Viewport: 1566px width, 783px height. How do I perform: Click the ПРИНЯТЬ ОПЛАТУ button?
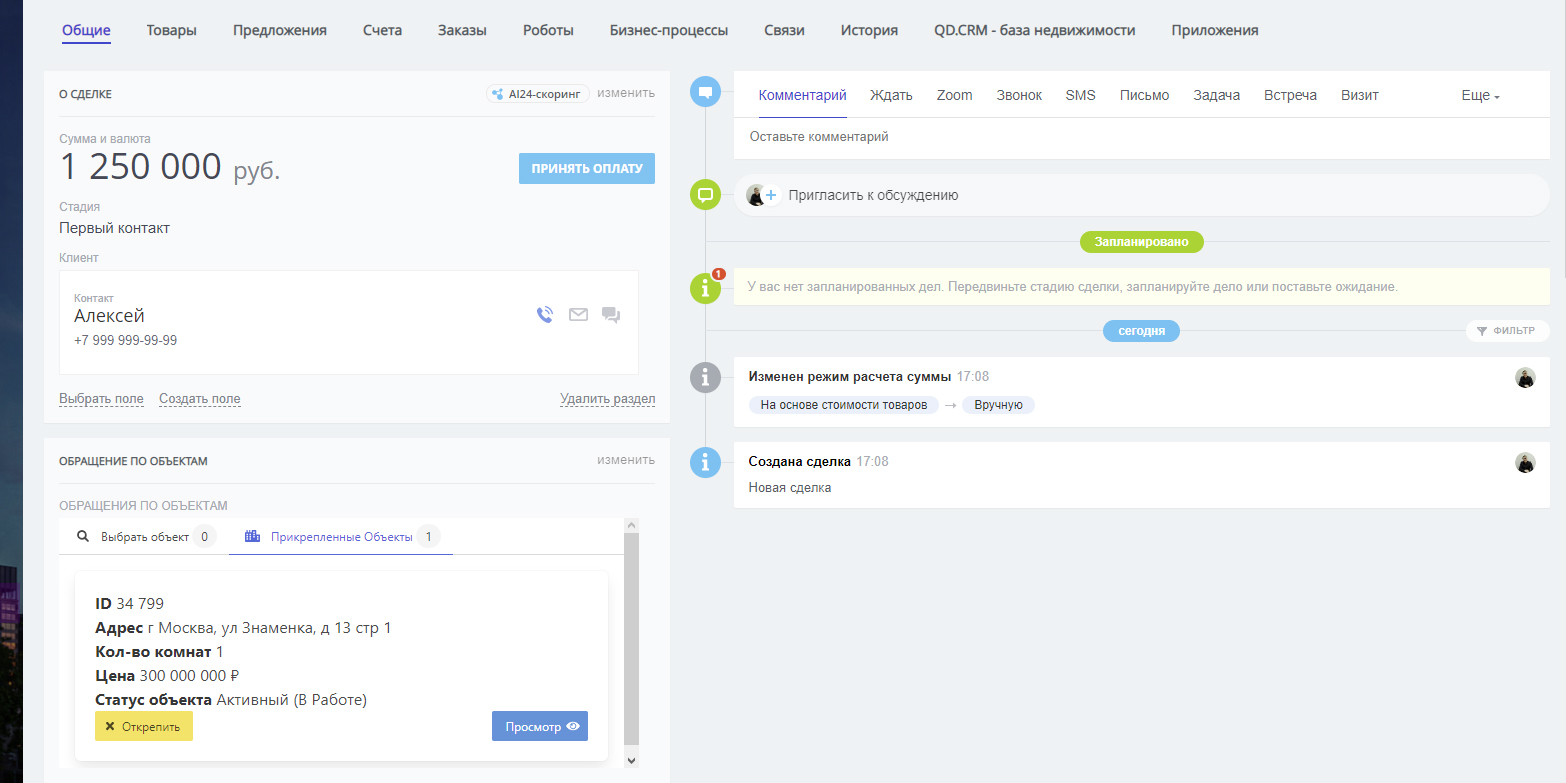[x=586, y=168]
